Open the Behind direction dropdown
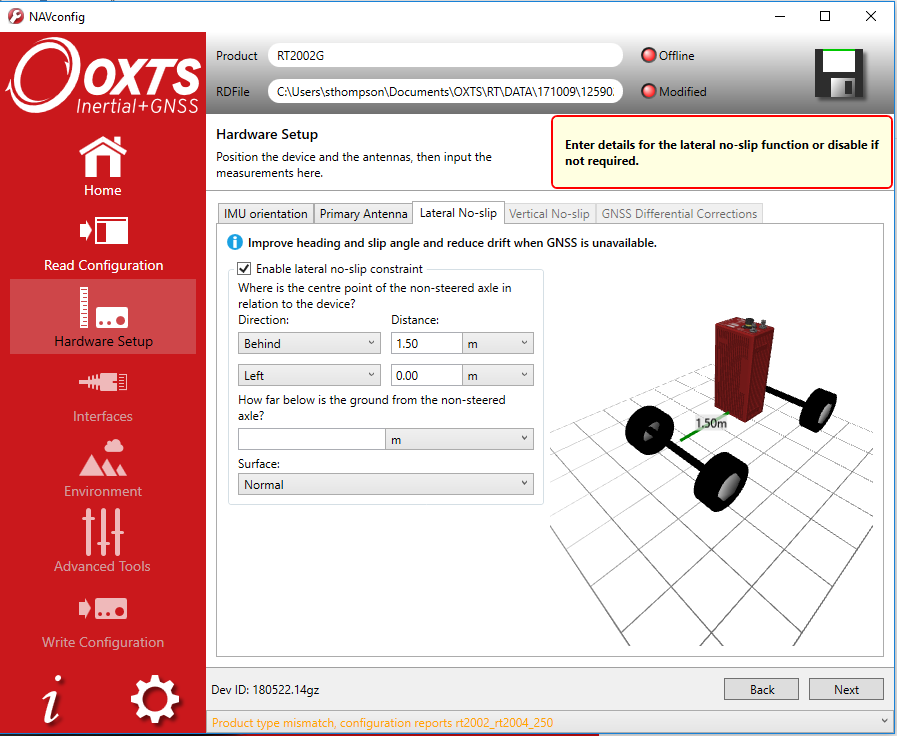897x736 pixels. click(309, 343)
